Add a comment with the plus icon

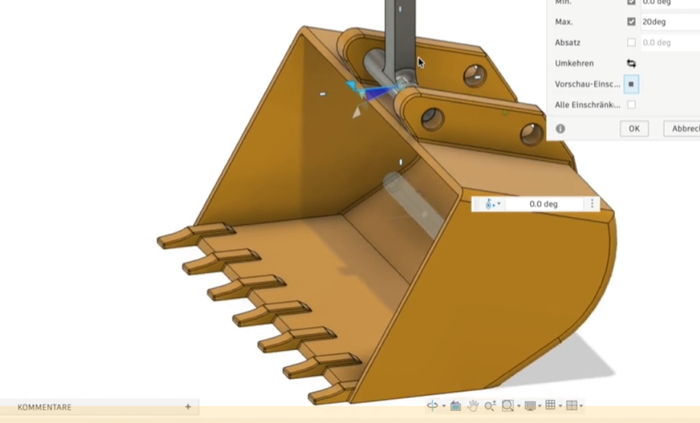click(188, 407)
